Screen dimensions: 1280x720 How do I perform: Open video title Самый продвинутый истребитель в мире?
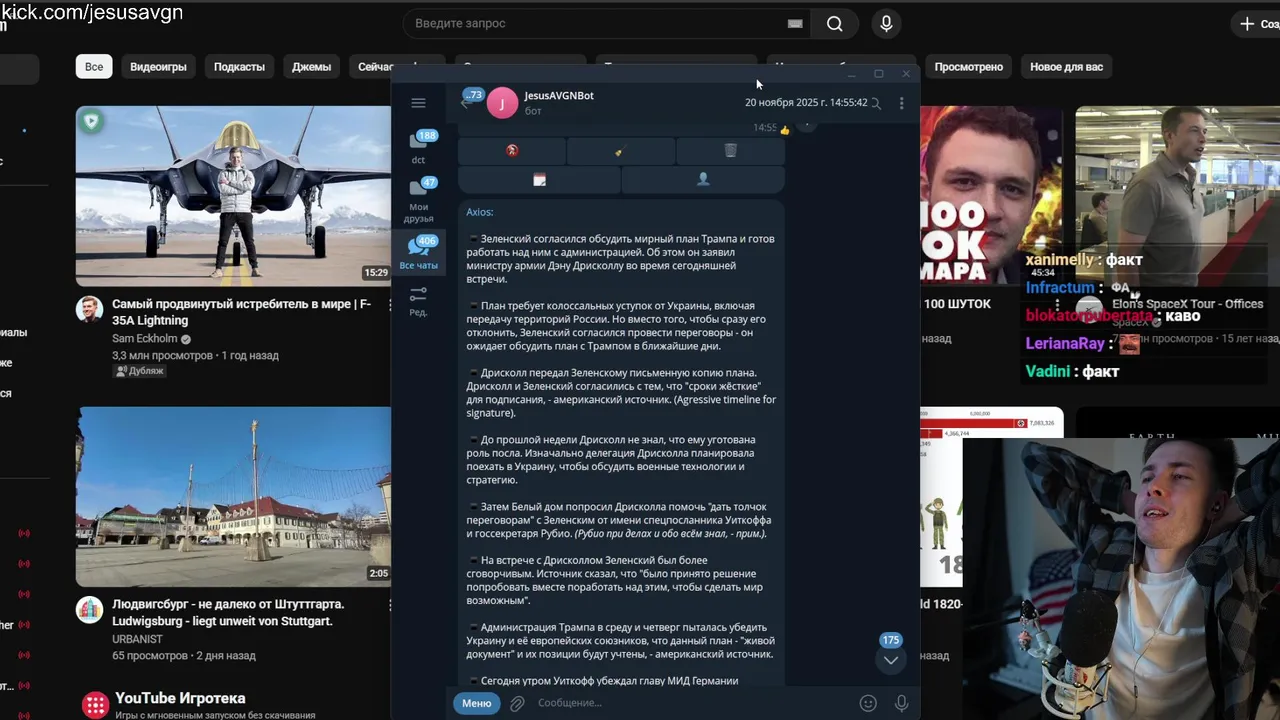[241, 312]
